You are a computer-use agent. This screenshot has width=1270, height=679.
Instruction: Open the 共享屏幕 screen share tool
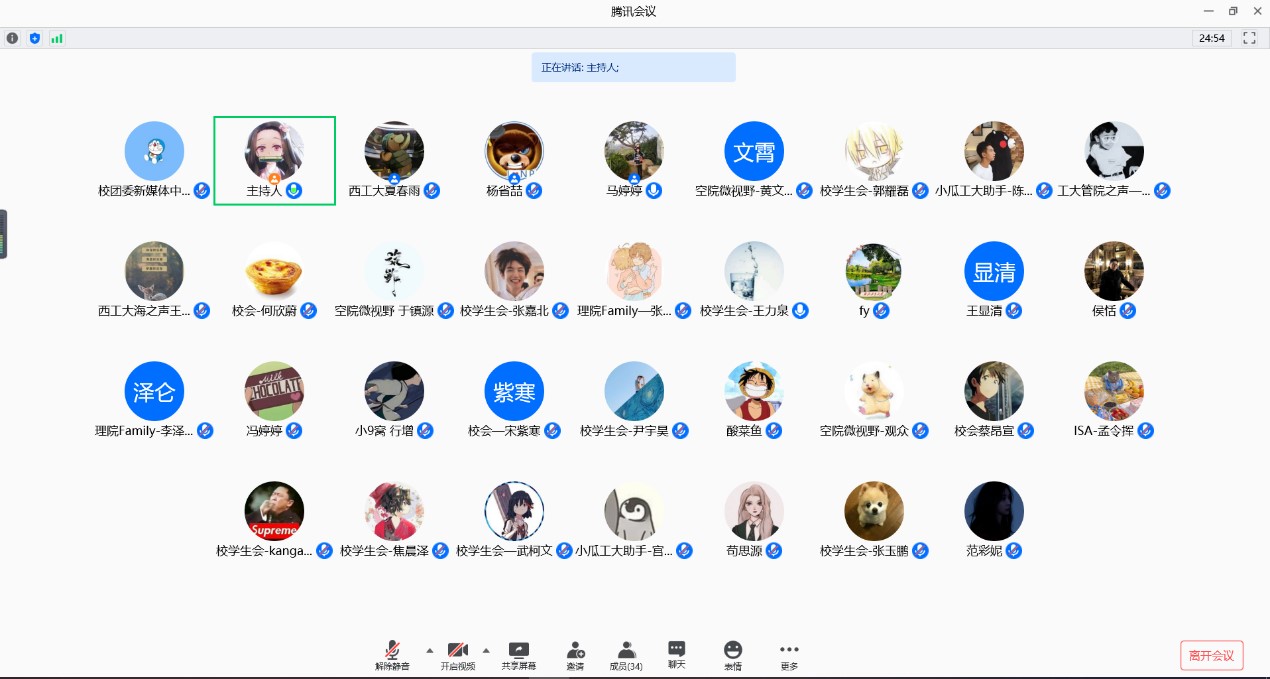pos(518,655)
